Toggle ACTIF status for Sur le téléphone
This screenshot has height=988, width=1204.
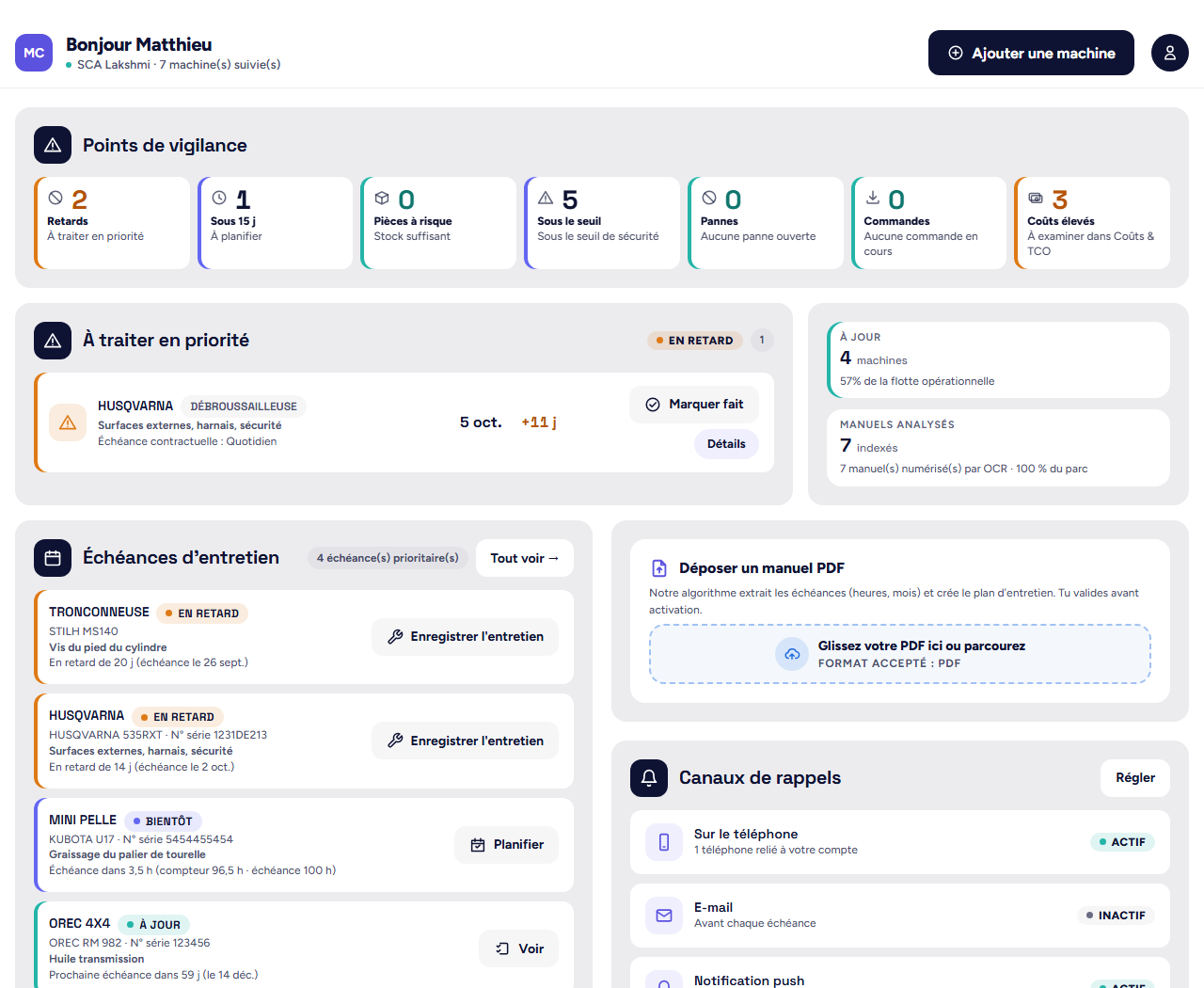click(x=1122, y=842)
